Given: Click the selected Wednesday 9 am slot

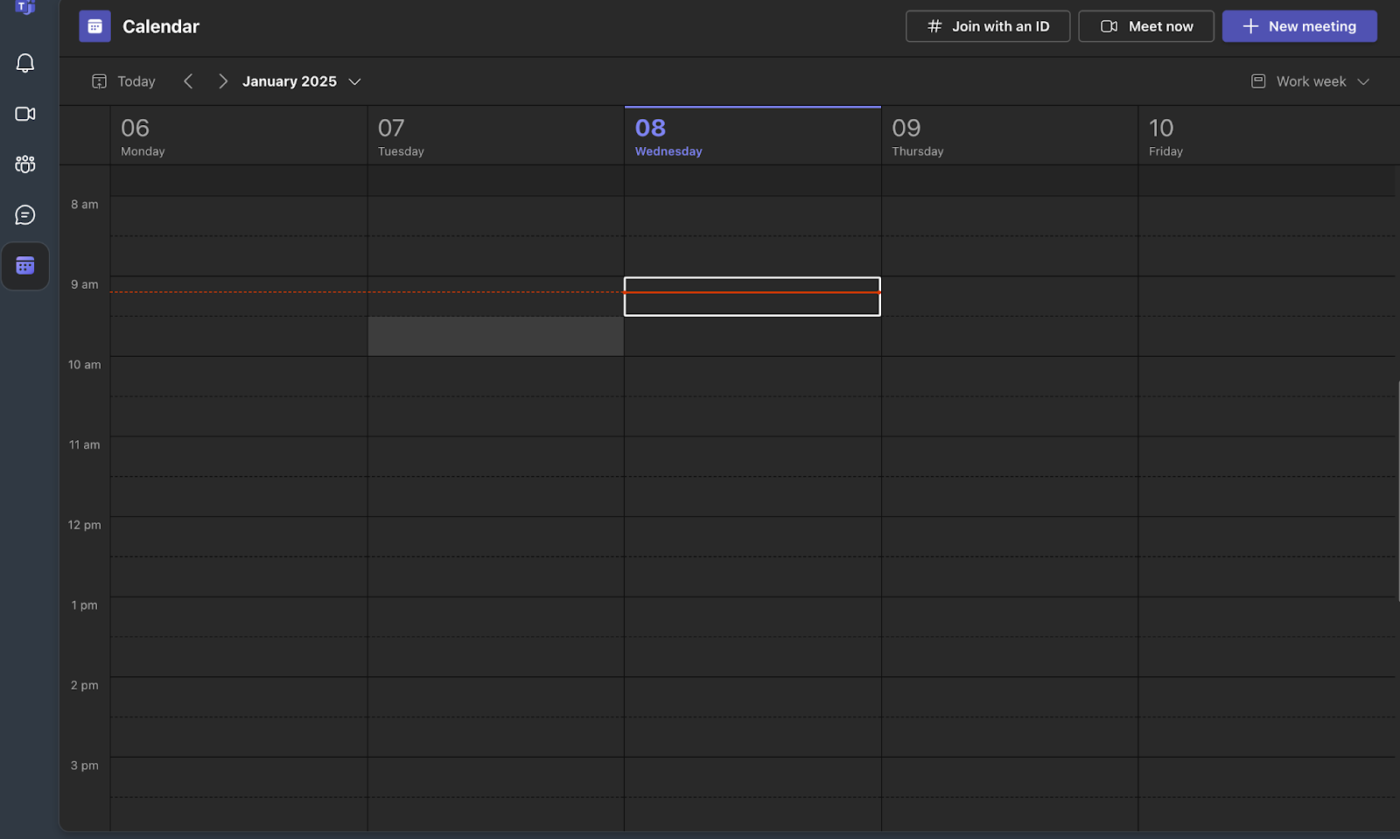Looking at the screenshot, I should point(752,296).
